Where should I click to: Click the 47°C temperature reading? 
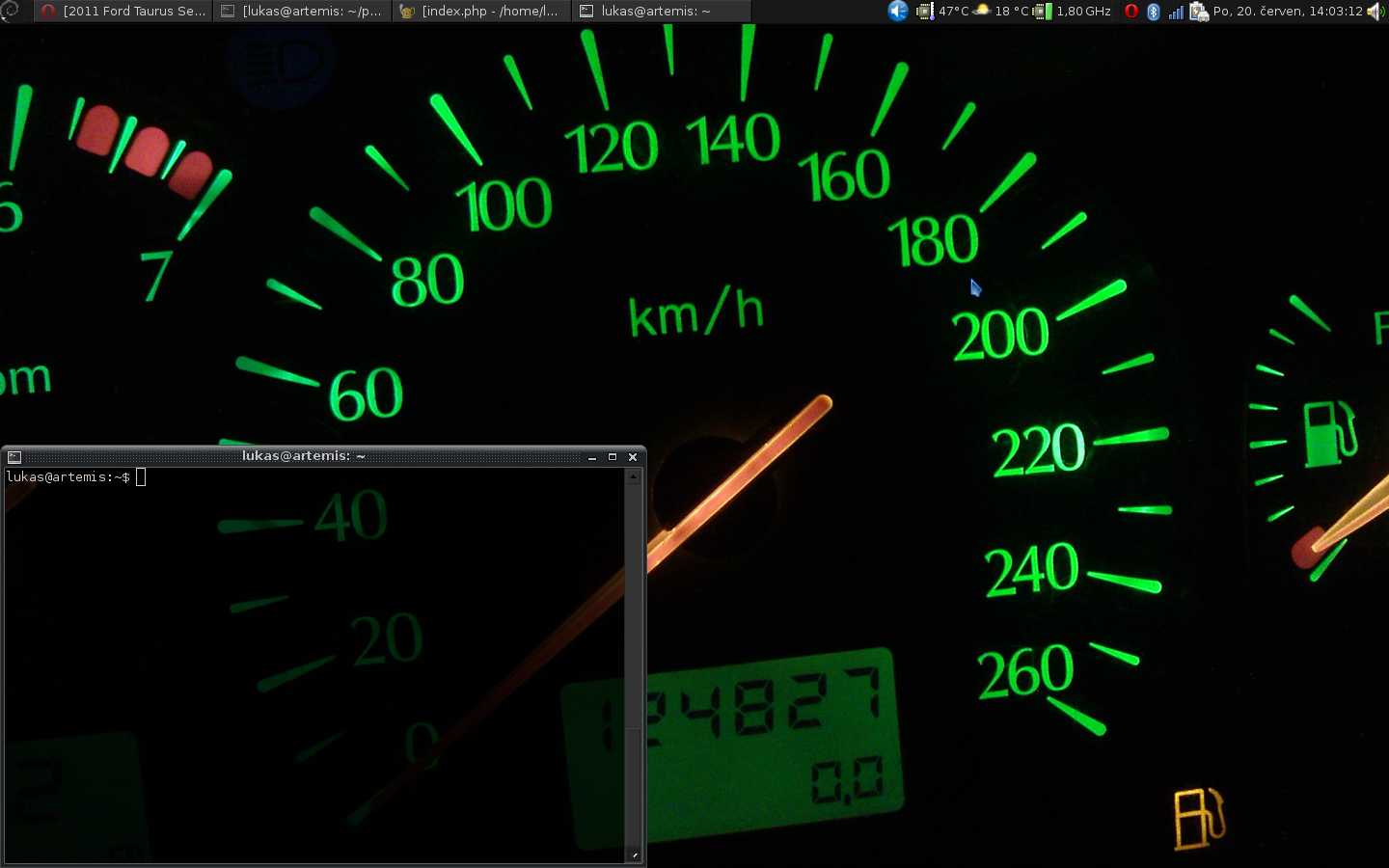(x=954, y=11)
